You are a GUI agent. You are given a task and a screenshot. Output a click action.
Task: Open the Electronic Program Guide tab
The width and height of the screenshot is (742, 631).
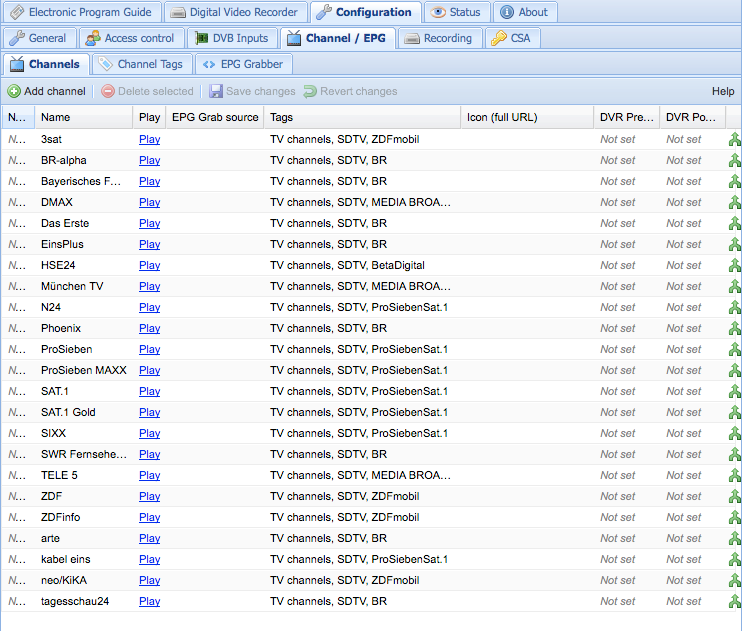point(82,12)
